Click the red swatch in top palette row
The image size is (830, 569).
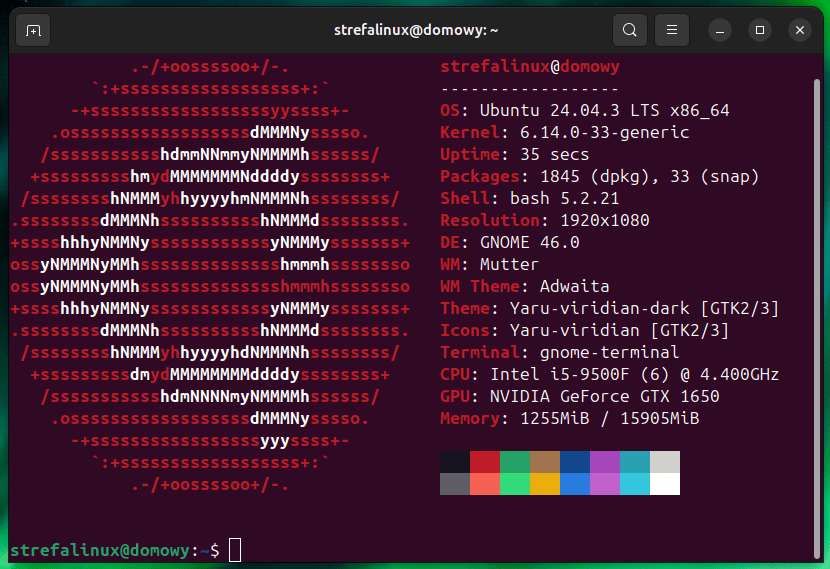pos(485,462)
